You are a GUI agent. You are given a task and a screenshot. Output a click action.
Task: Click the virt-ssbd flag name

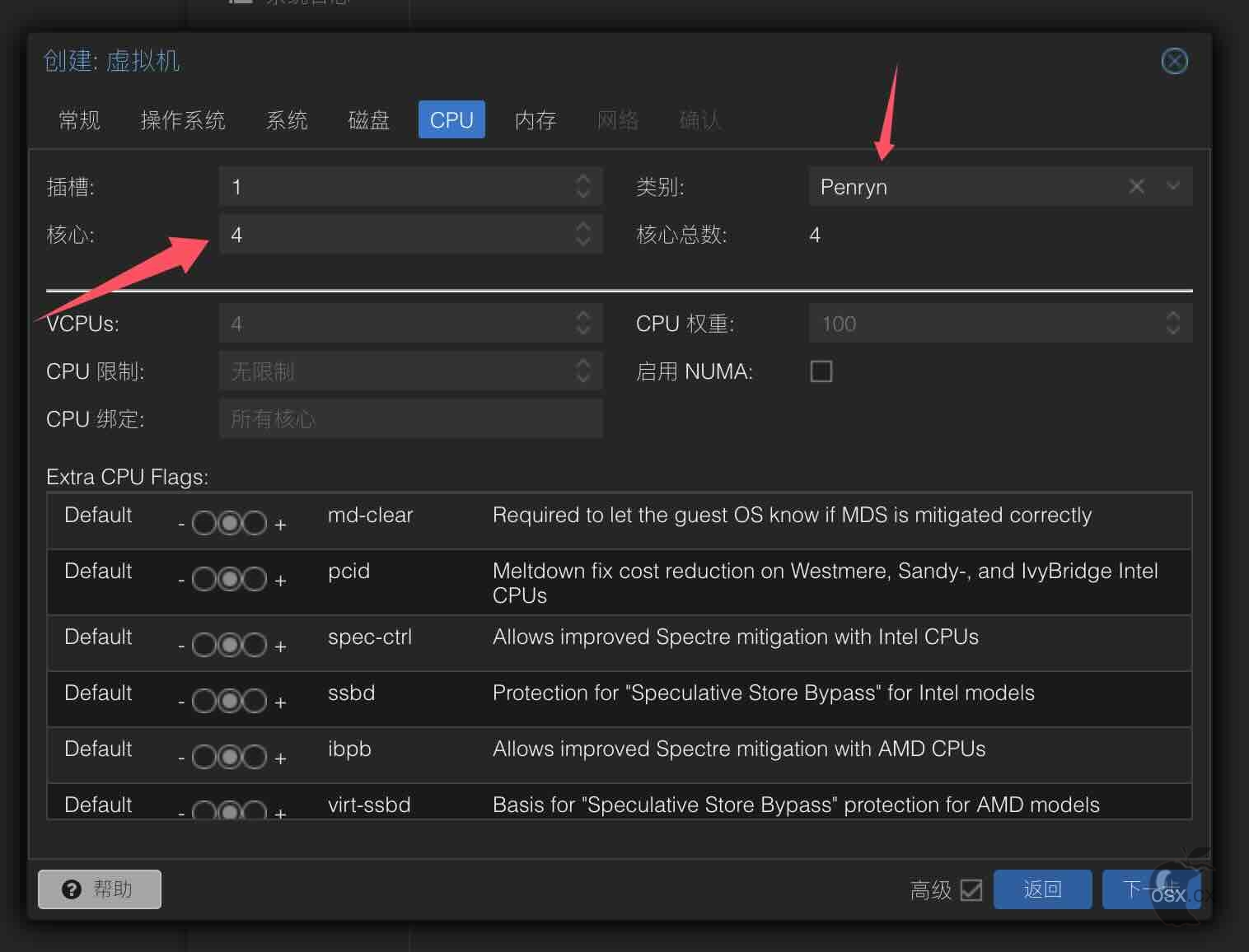[x=369, y=805]
